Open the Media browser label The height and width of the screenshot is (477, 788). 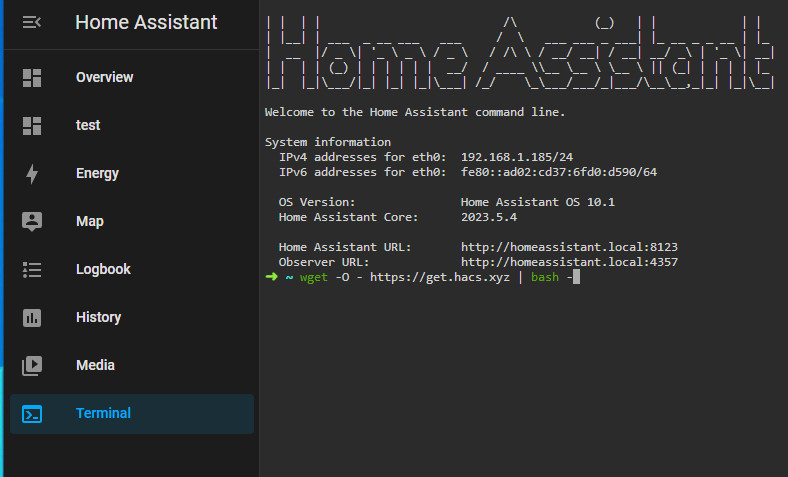coord(95,365)
